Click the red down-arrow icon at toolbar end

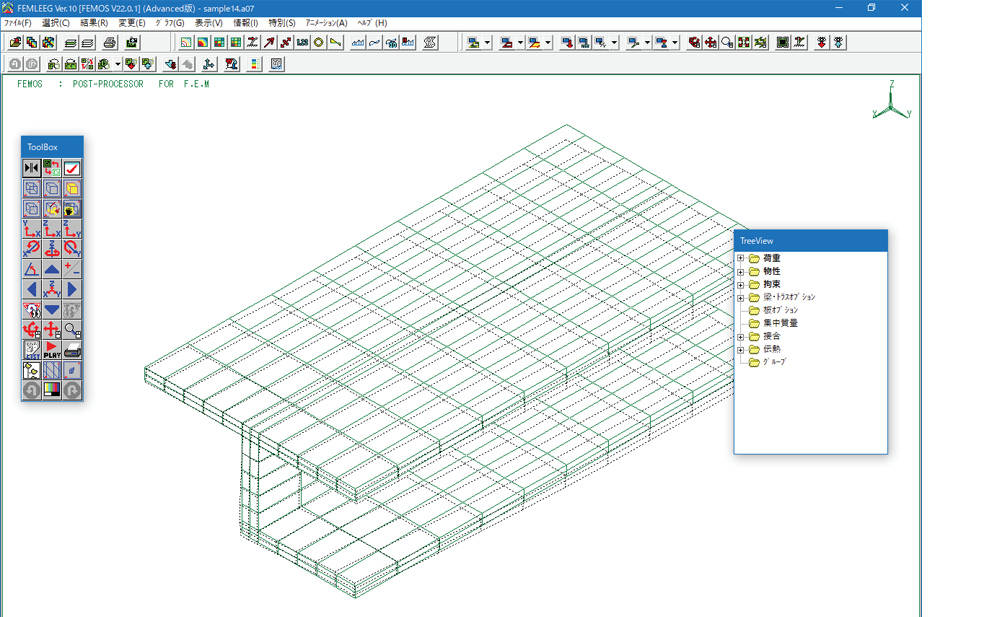[x=821, y=43]
